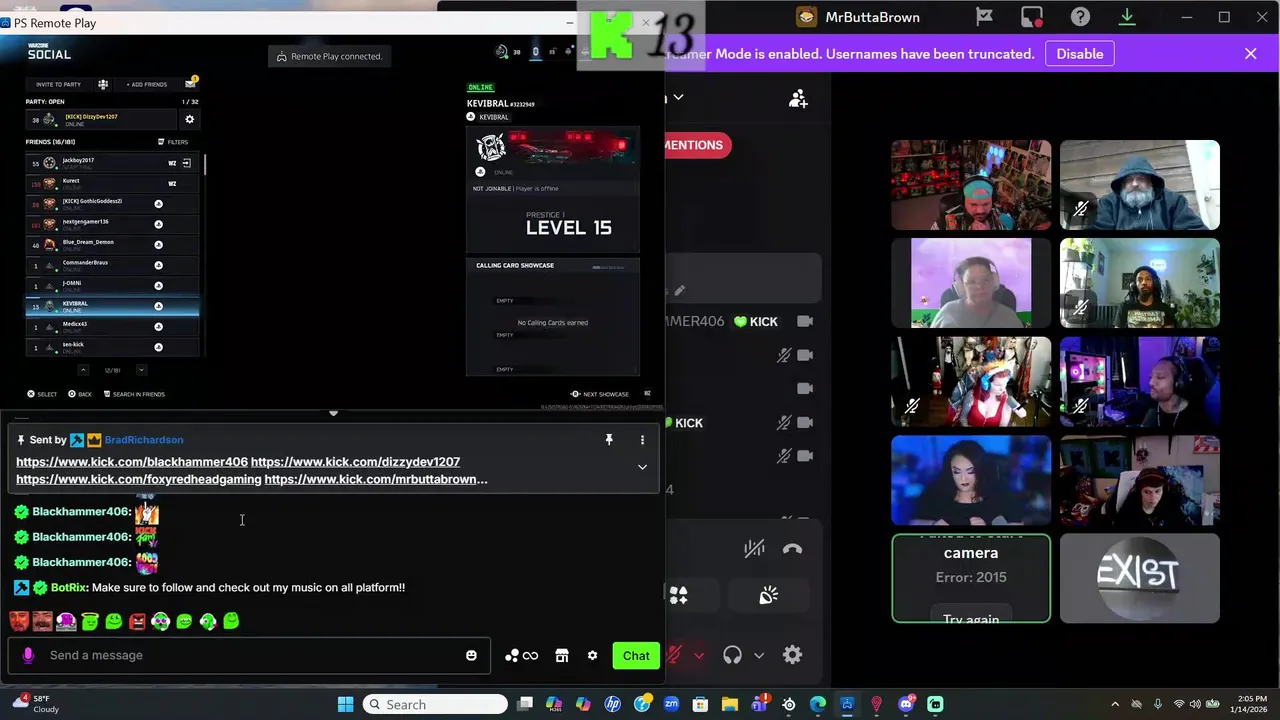Screen dimensions: 1280x720
Task: Toggle Discord noise suppression
Action: 754,548
